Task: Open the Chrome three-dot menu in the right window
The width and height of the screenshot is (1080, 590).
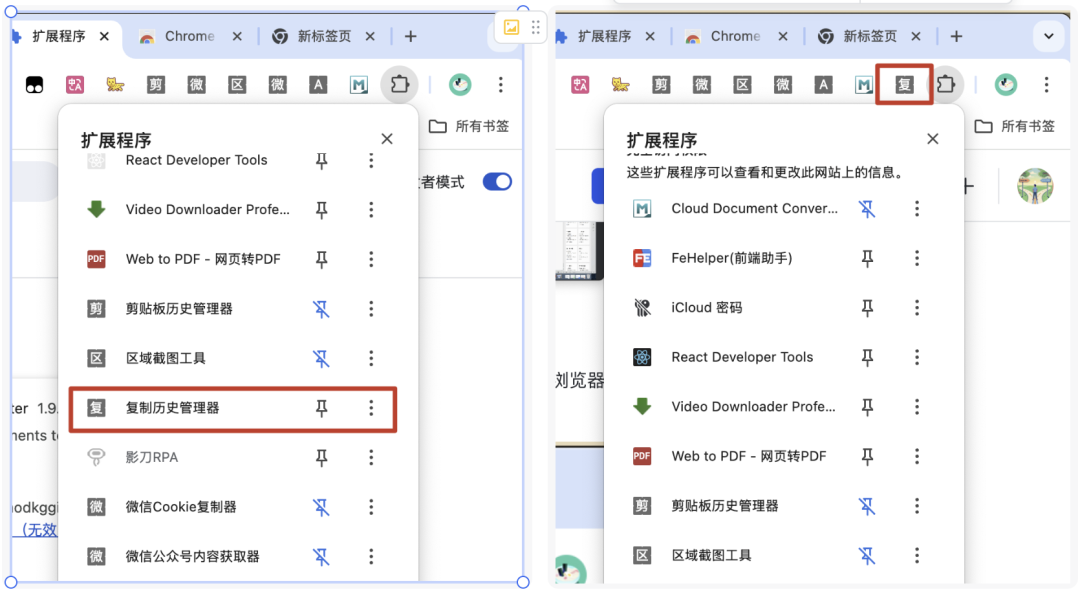Action: [1046, 85]
